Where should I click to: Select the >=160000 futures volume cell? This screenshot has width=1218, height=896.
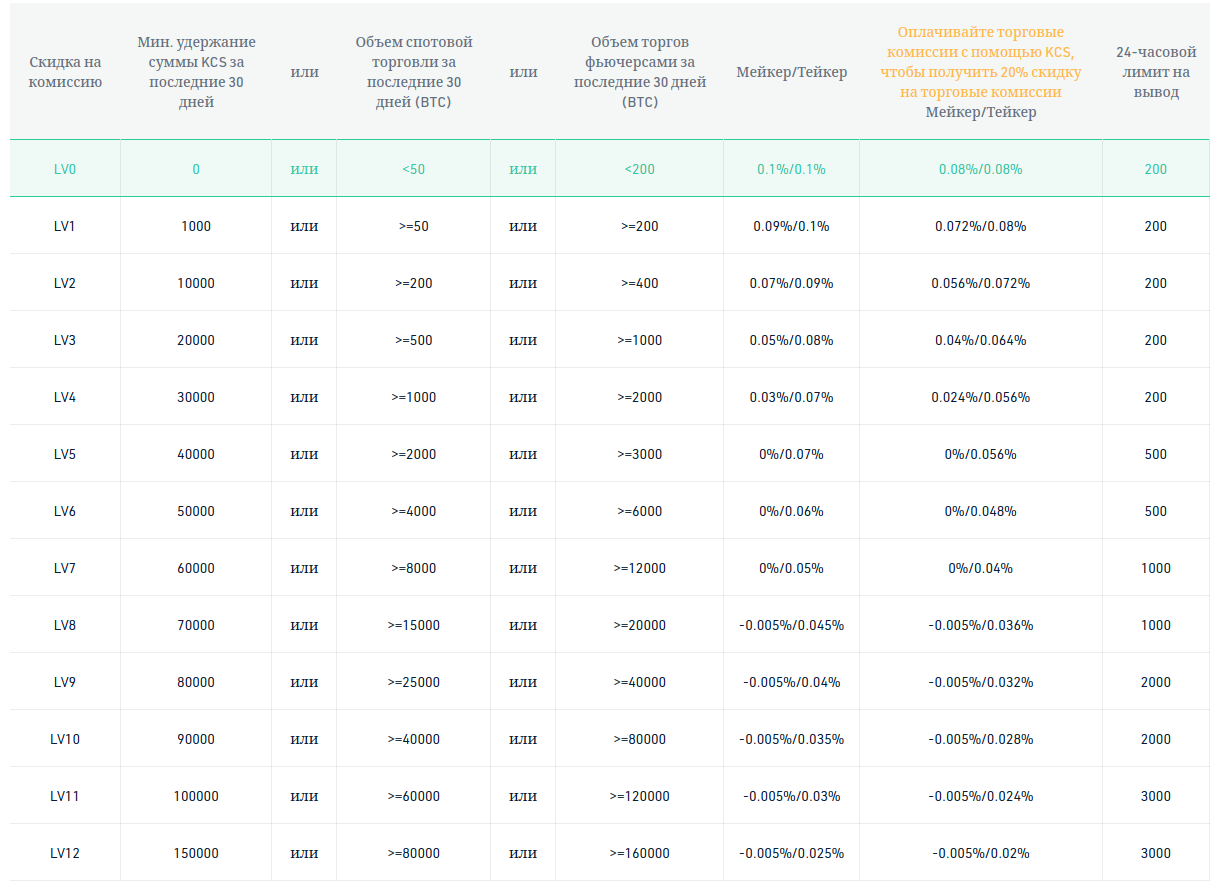(x=639, y=853)
